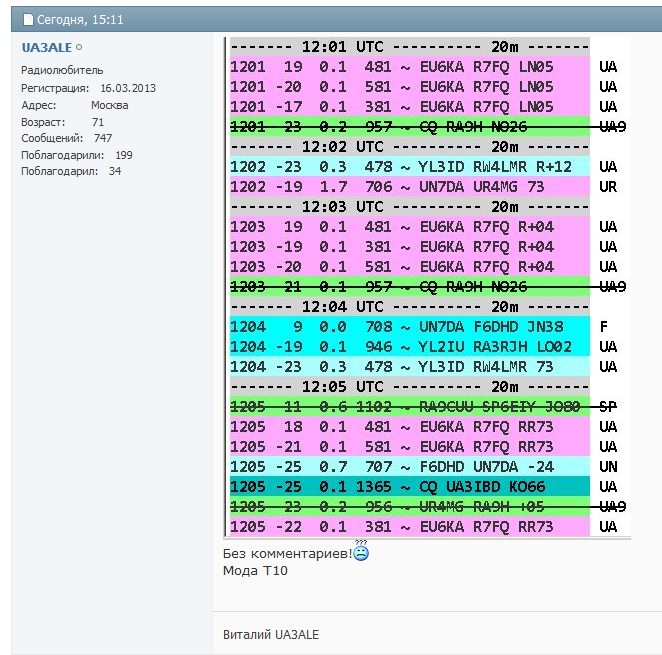Click the "Сообщений: 747" post count
The width and height of the screenshot is (662, 655).
(x=66, y=138)
